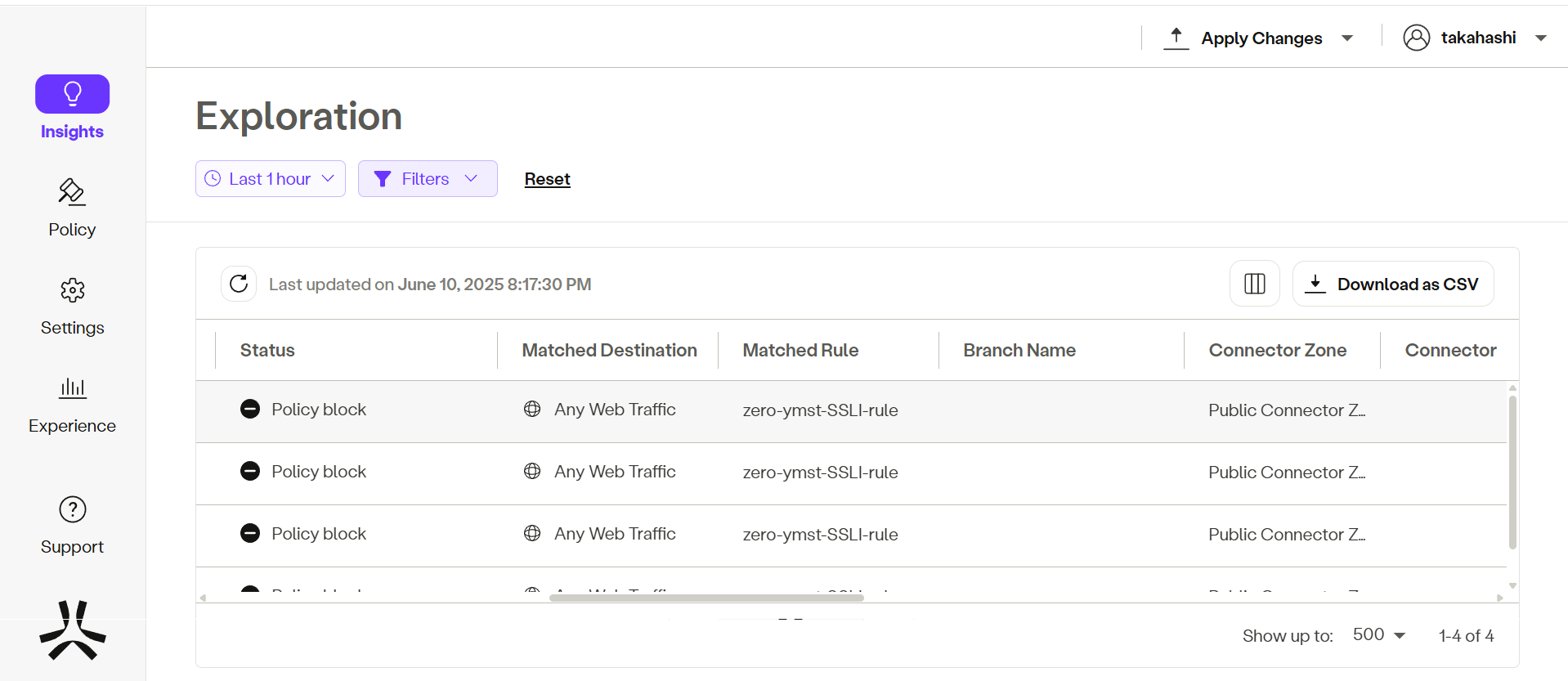Click the user avatar icon
The height and width of the screenshot is (681, 1568).
click(1416, 38)
